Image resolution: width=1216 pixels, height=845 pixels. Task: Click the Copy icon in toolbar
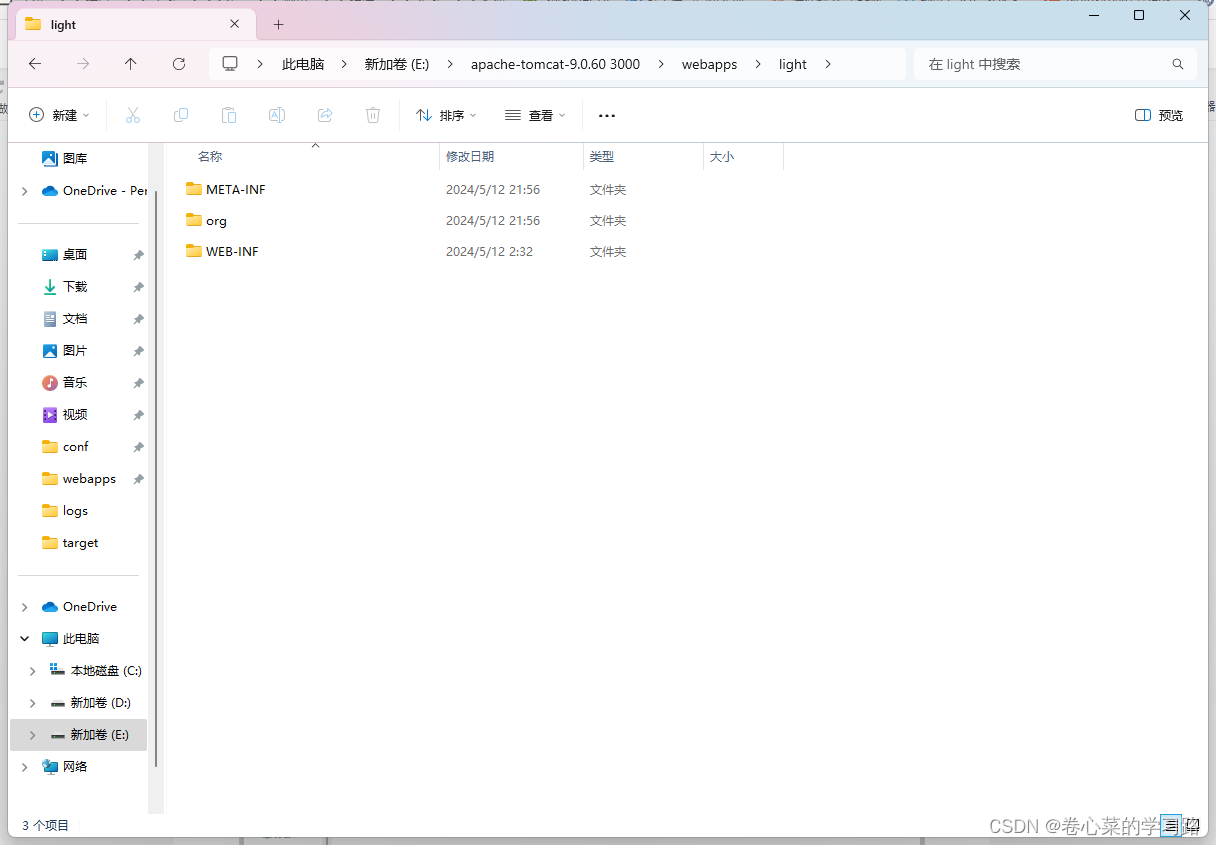(x=181, y=115)
